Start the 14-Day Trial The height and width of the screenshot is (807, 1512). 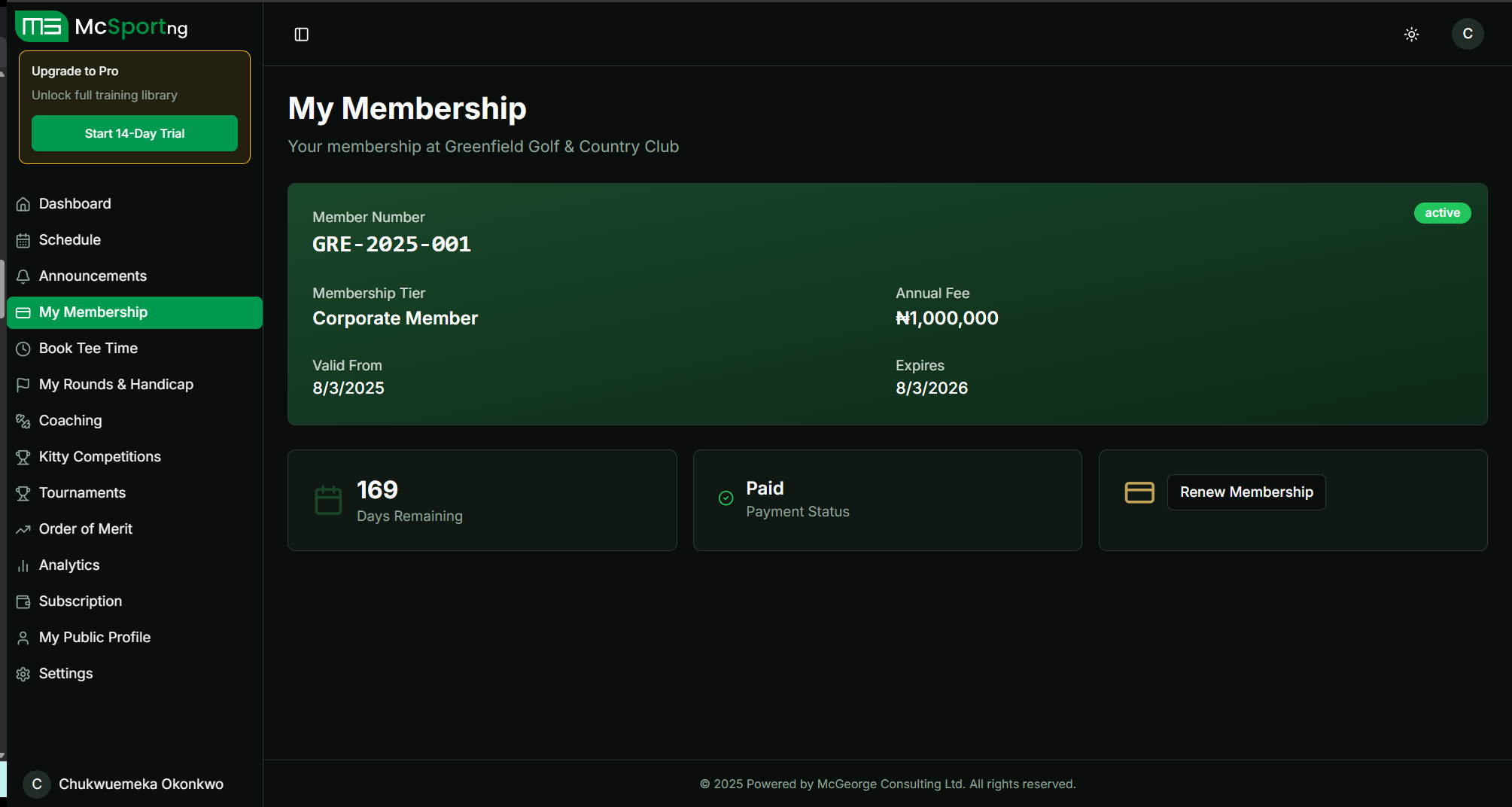(134, 133)
